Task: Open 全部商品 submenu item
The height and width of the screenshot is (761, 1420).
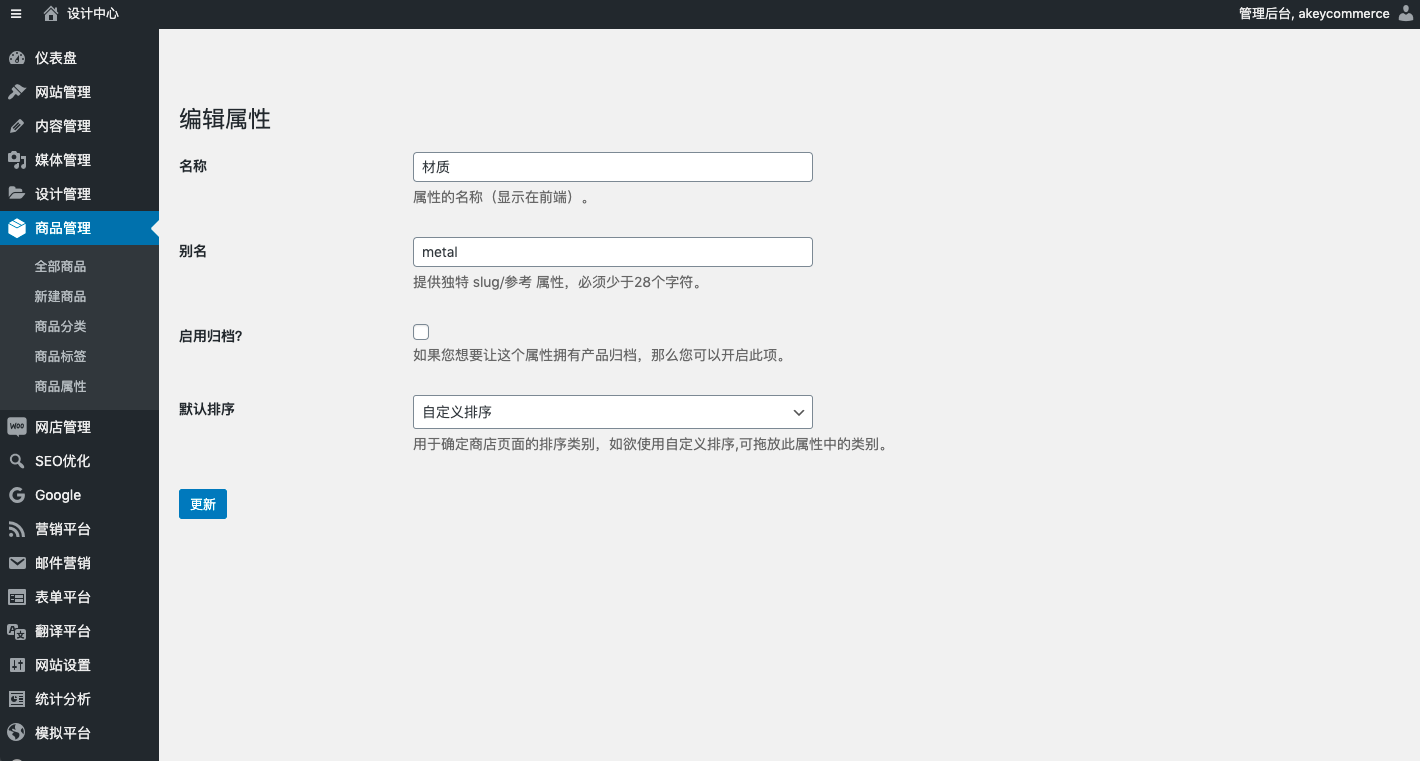Action: 60,267
